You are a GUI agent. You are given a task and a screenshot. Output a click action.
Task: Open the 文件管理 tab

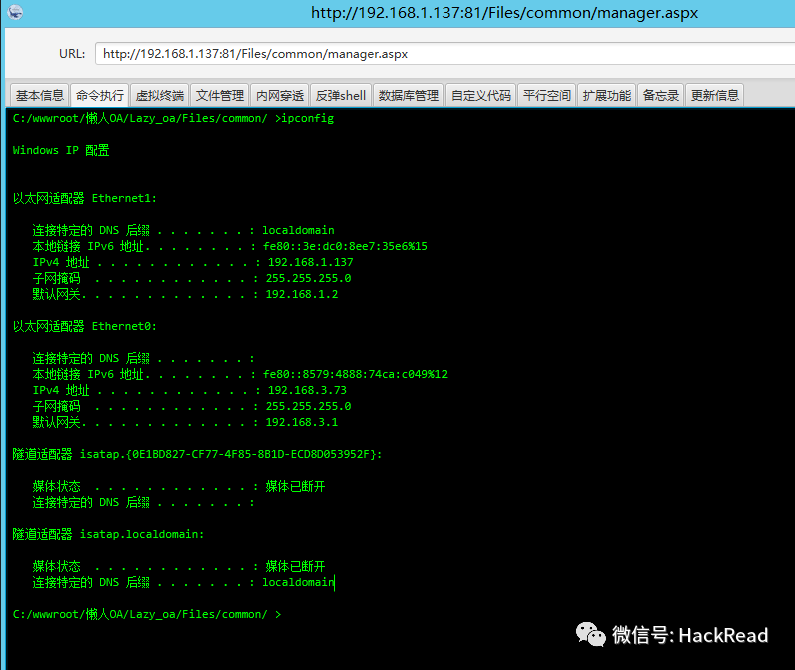220,95
